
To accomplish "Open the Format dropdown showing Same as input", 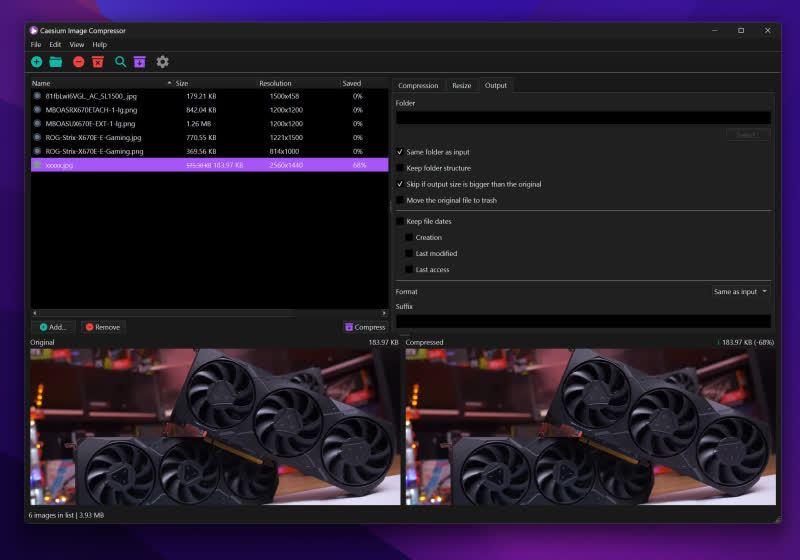I will click(740, 291).
